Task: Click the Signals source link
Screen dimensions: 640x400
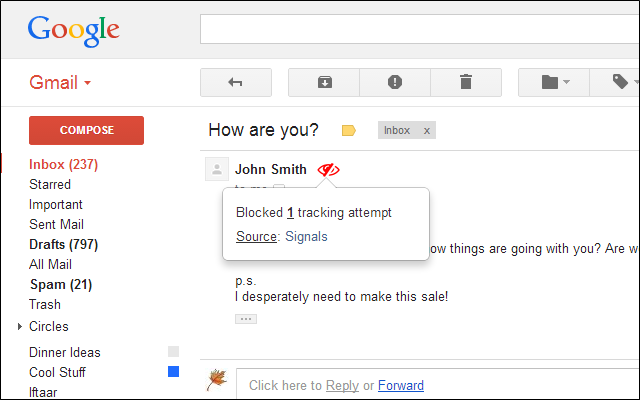Action: (306, 236)
